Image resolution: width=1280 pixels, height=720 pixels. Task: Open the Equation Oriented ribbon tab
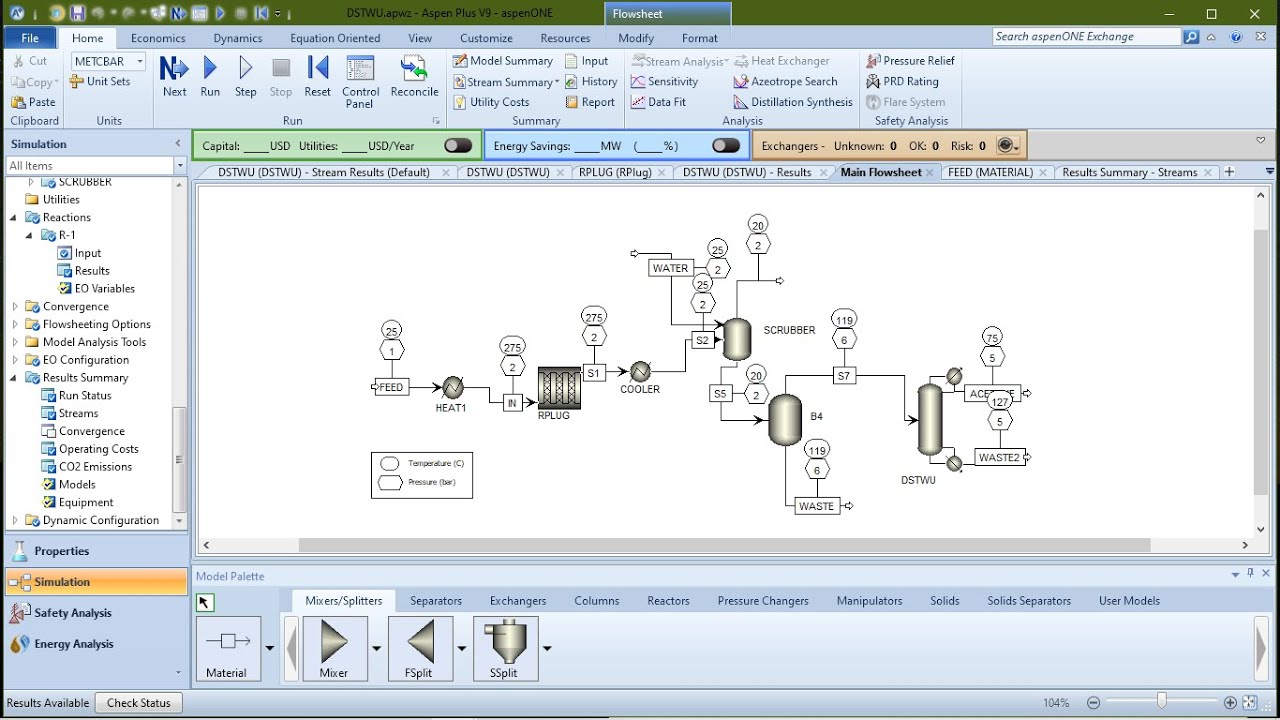[335, 38]
